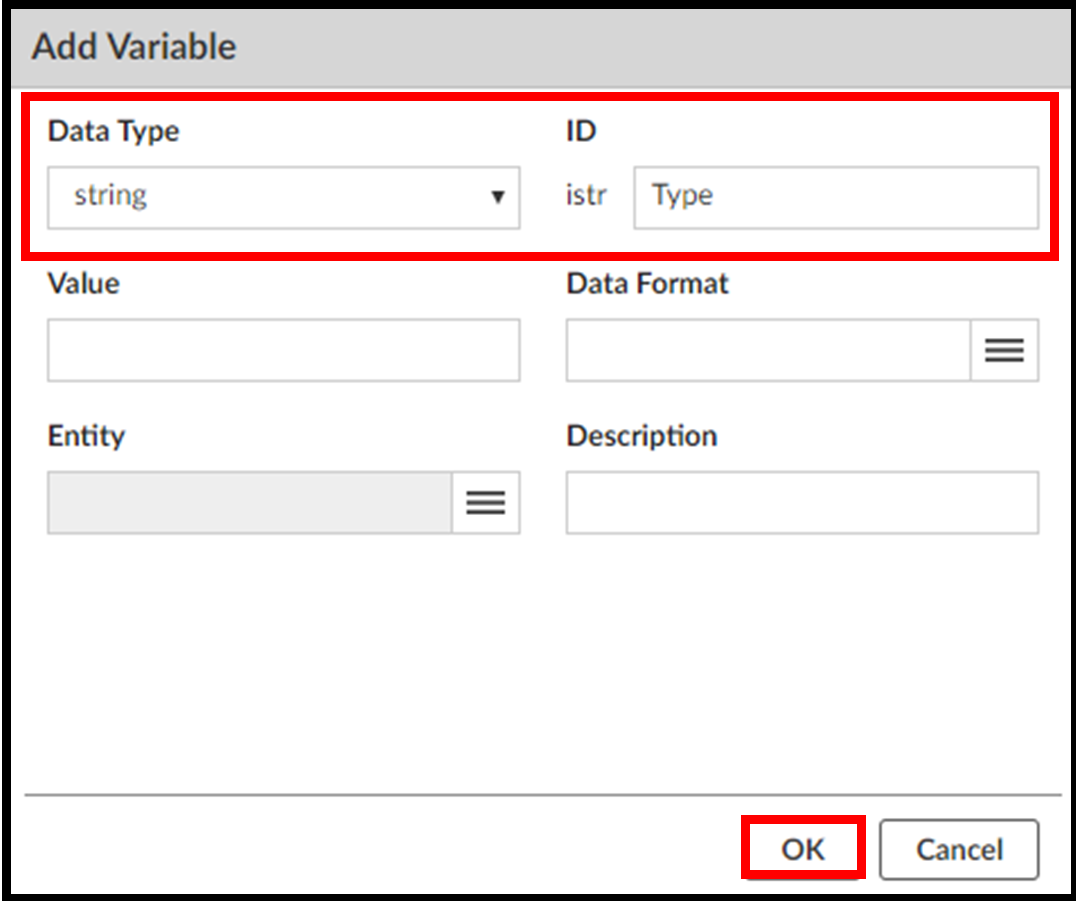Cancel the Add Variable dialog
The image size is (1076, 901).
pyautogui.click(x=959, y=850)
